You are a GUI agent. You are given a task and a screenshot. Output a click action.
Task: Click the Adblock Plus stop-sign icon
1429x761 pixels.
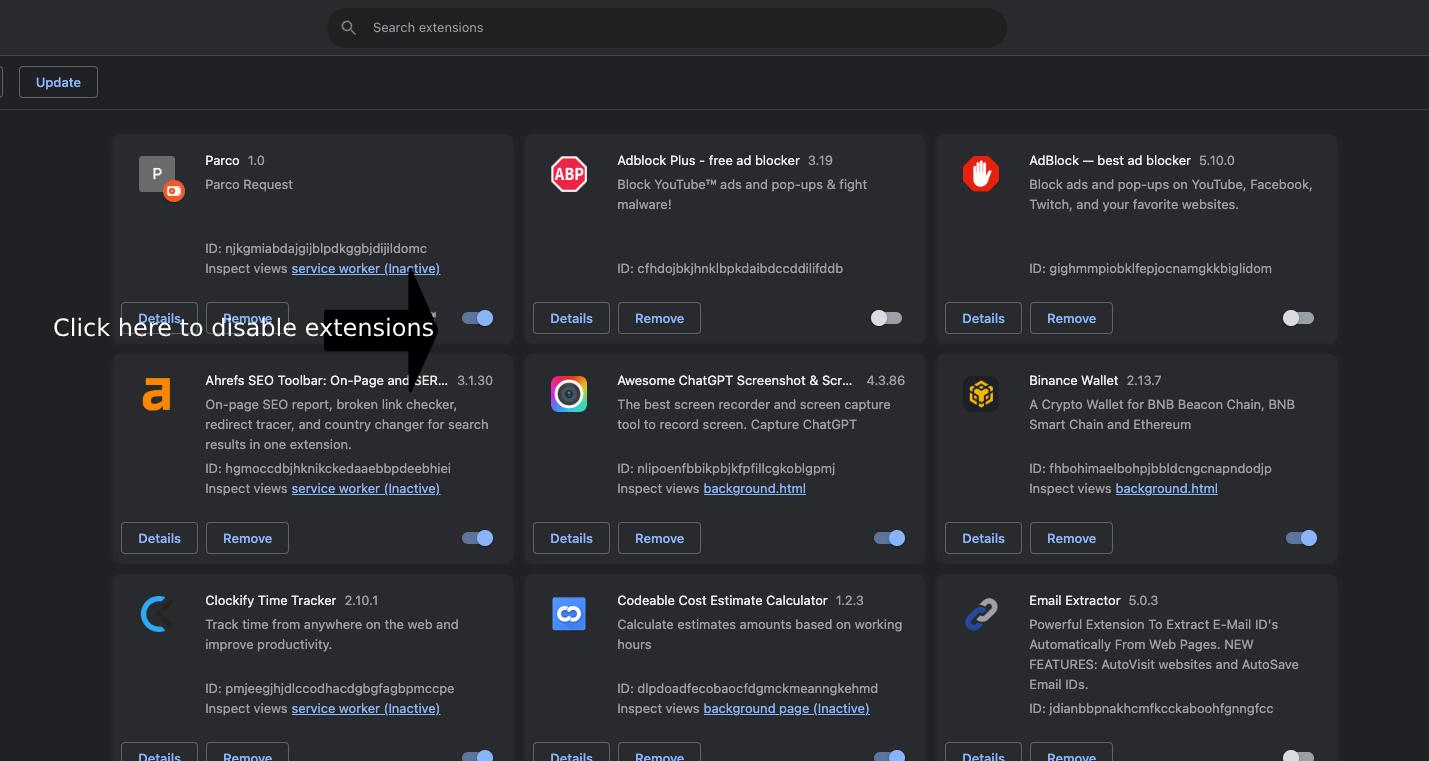point(569,174)
